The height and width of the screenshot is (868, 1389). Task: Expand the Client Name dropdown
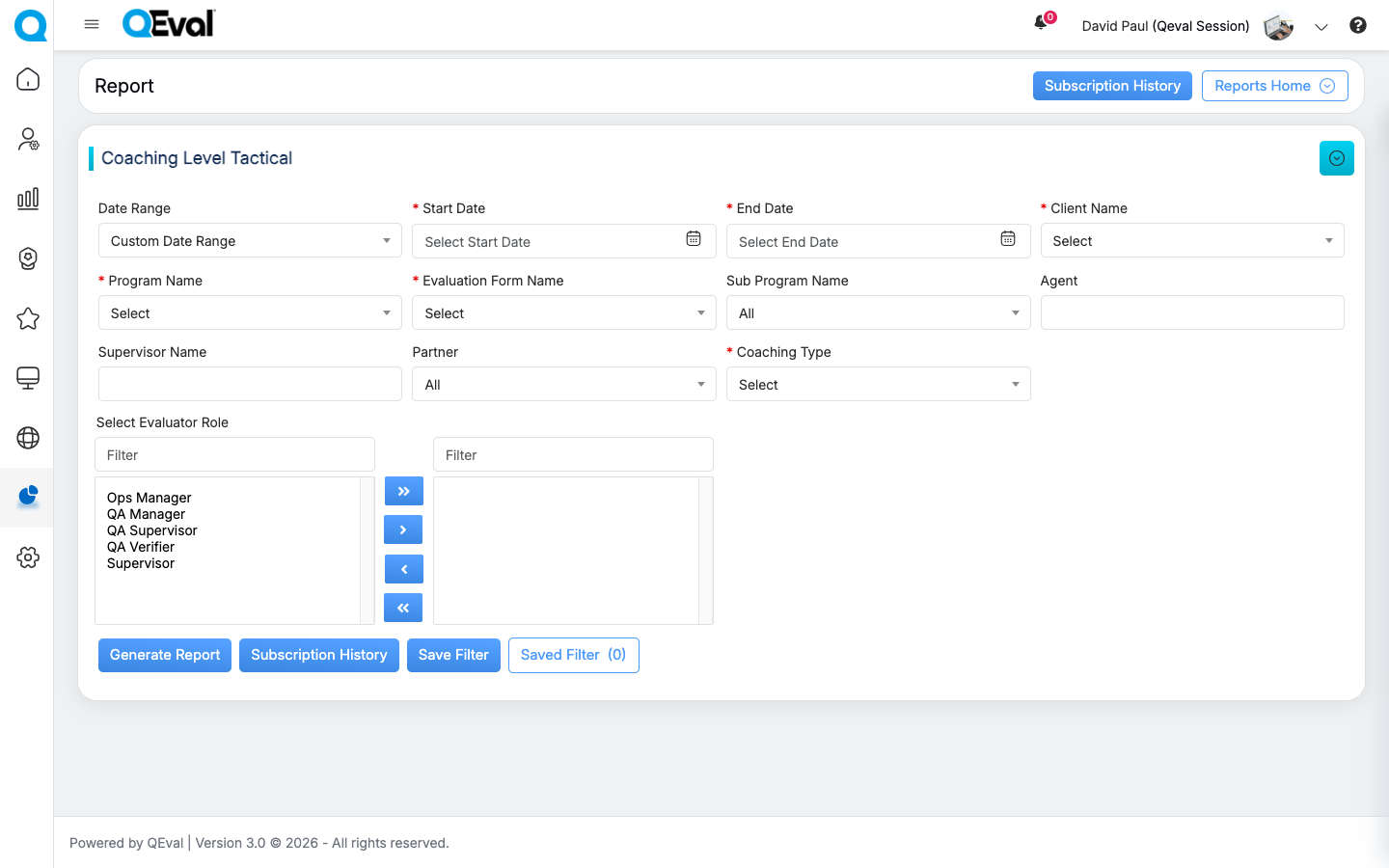tap(1191, 241)
